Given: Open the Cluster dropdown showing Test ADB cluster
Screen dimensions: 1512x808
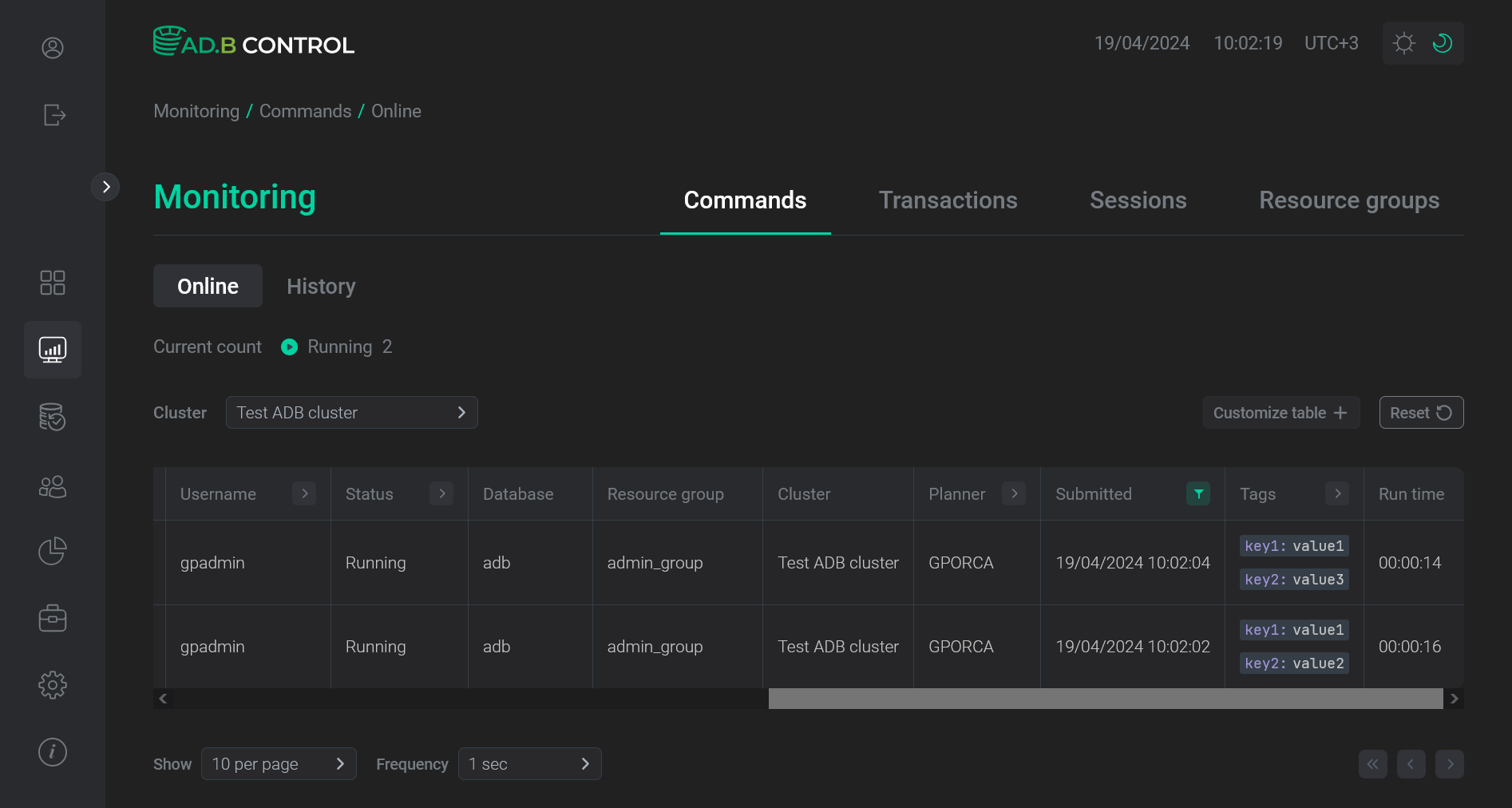Looking at the screenshot, I should (x=351, y=413).
